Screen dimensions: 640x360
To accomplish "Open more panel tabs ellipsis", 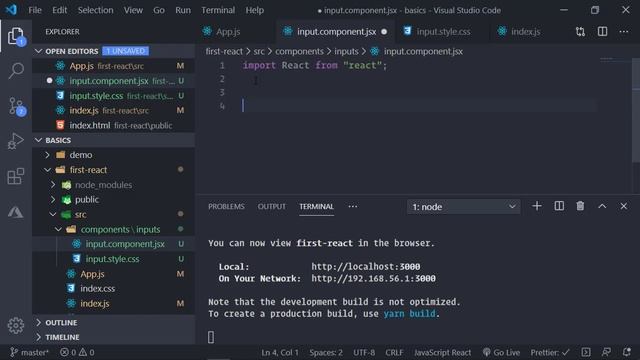I will tap(353, 207).
